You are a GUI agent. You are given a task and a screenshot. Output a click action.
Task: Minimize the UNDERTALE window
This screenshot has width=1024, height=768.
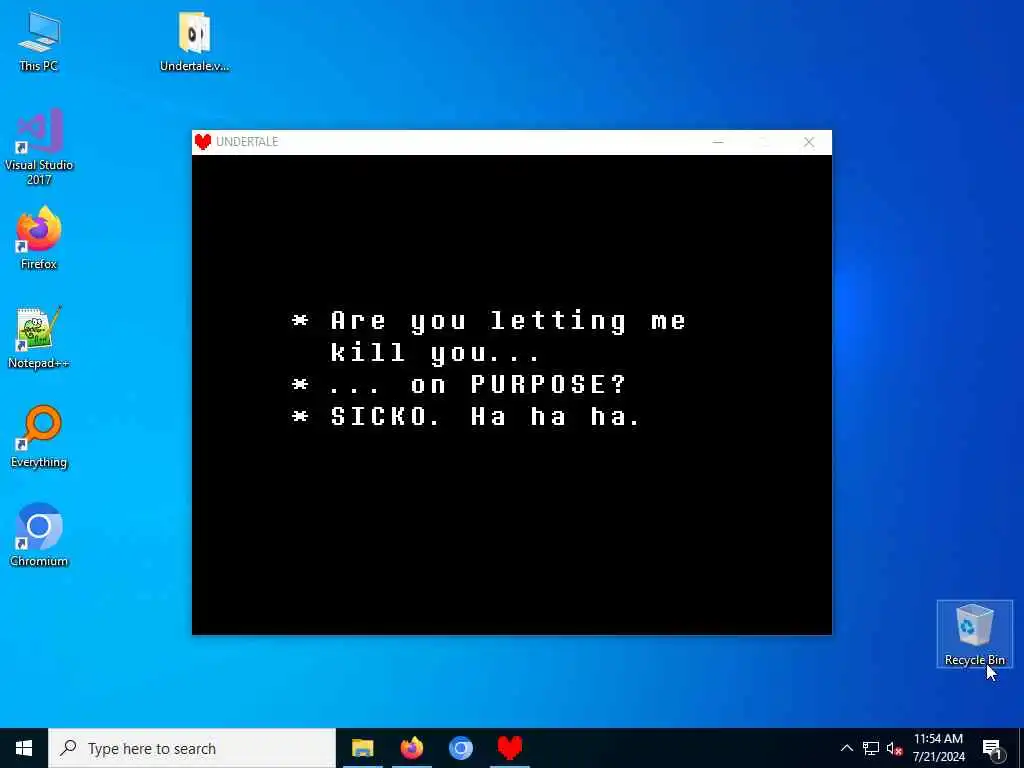point(718,142)
